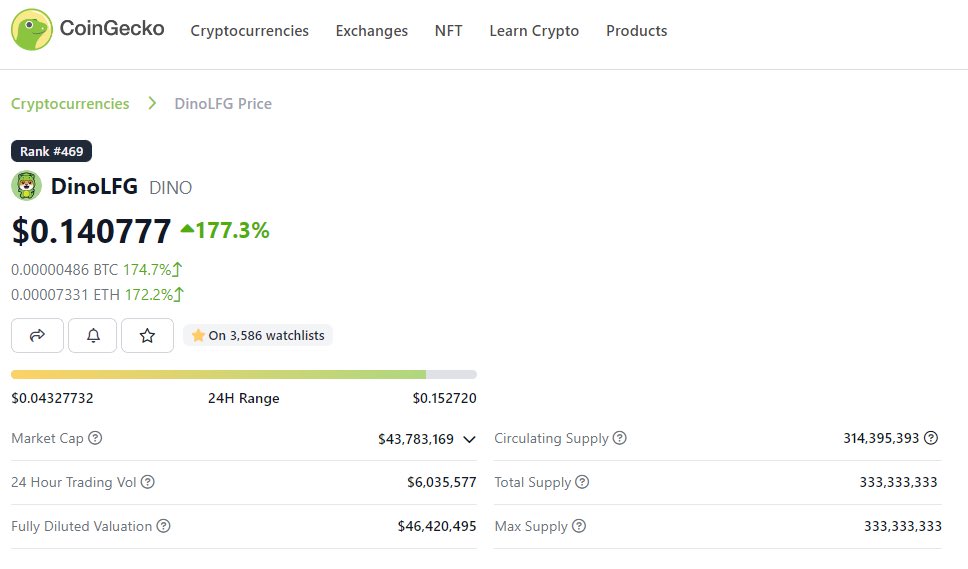
Task: Click the DinoLFG coin name heading
Action: click(94, 186)
